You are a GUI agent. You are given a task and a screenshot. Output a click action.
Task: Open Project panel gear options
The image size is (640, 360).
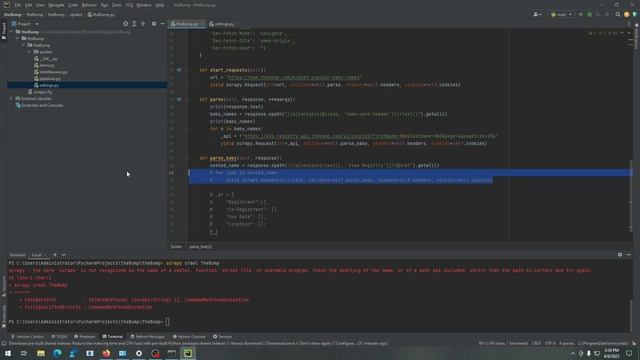click(154, 24)
